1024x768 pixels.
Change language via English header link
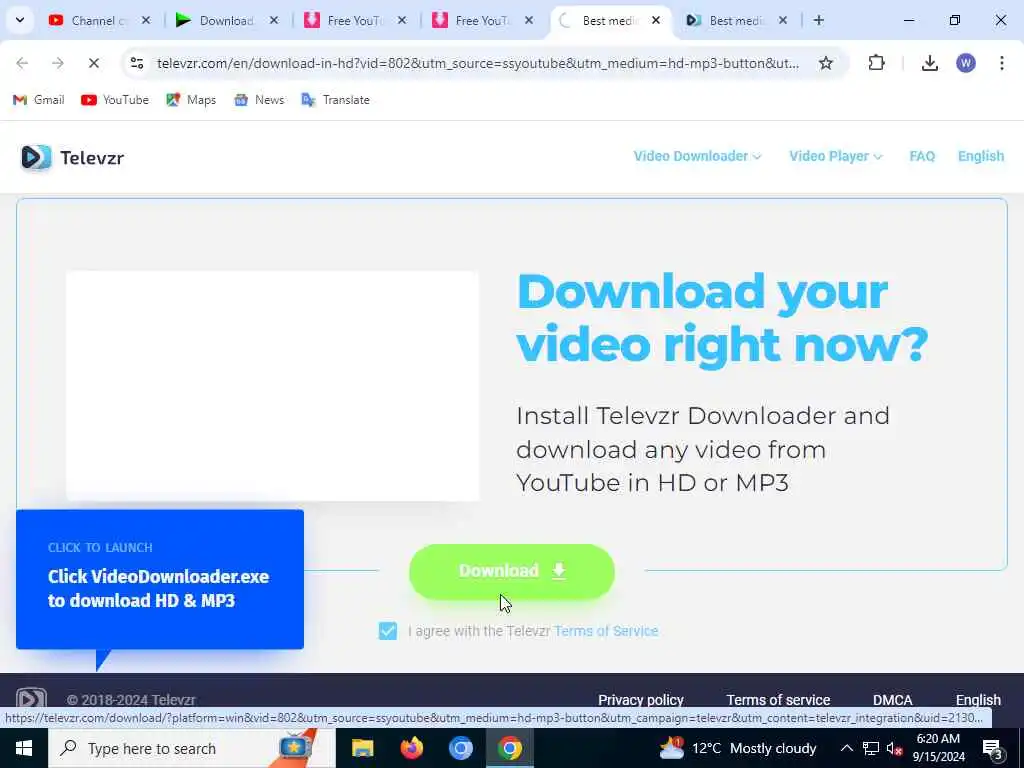pos(981,156)
